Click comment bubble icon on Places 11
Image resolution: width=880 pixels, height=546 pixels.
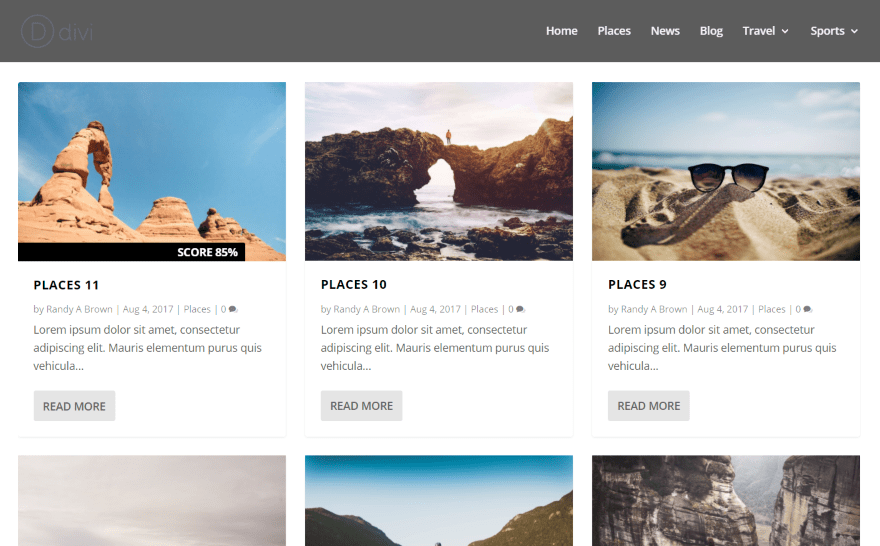(x=233, y=309)
